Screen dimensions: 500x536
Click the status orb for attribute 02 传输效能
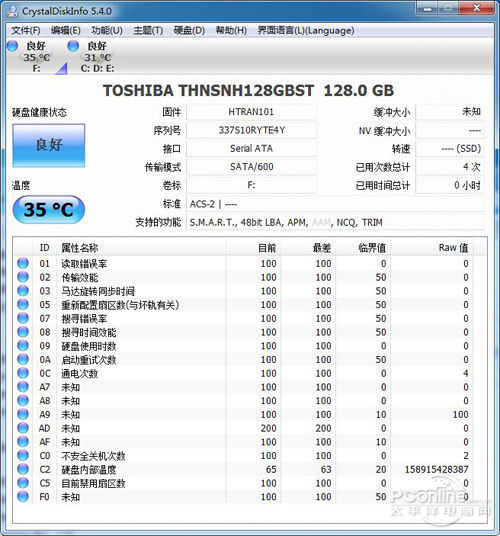pyautogui.click(x=23, y=277)
